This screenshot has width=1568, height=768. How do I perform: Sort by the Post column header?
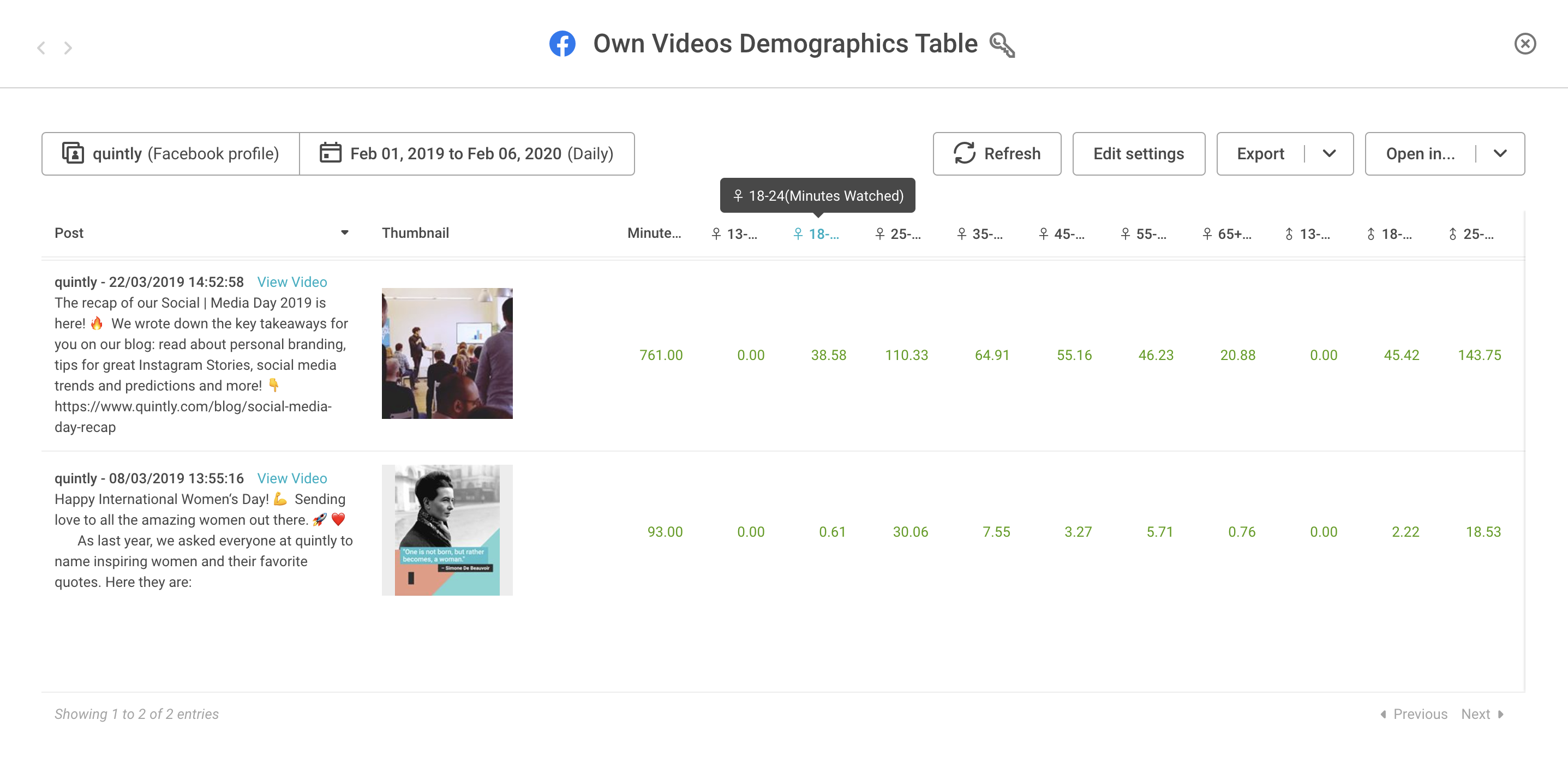click(69, 233)
